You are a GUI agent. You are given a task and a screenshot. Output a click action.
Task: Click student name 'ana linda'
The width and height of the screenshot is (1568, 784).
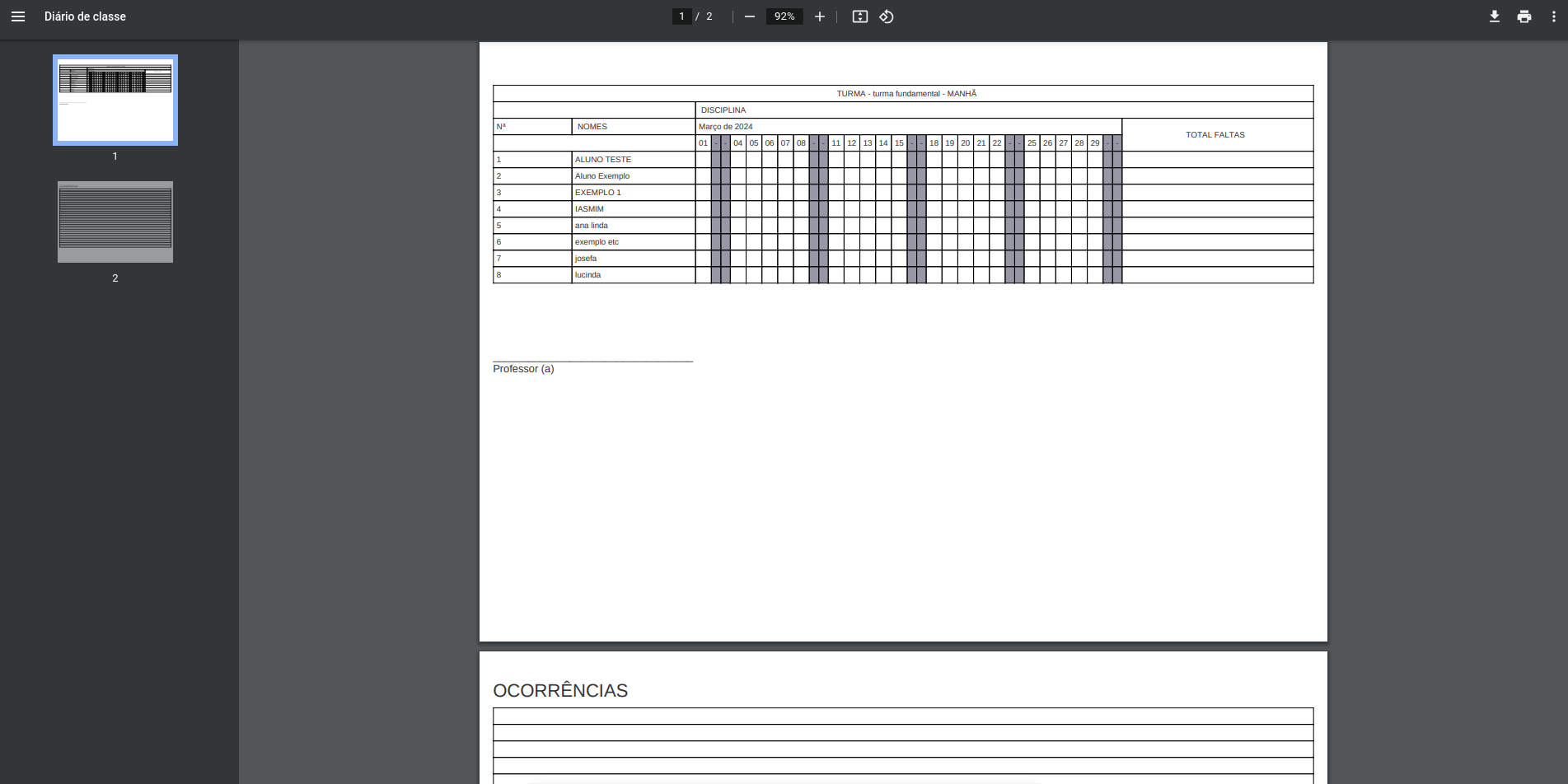click(x=592, y=226)
